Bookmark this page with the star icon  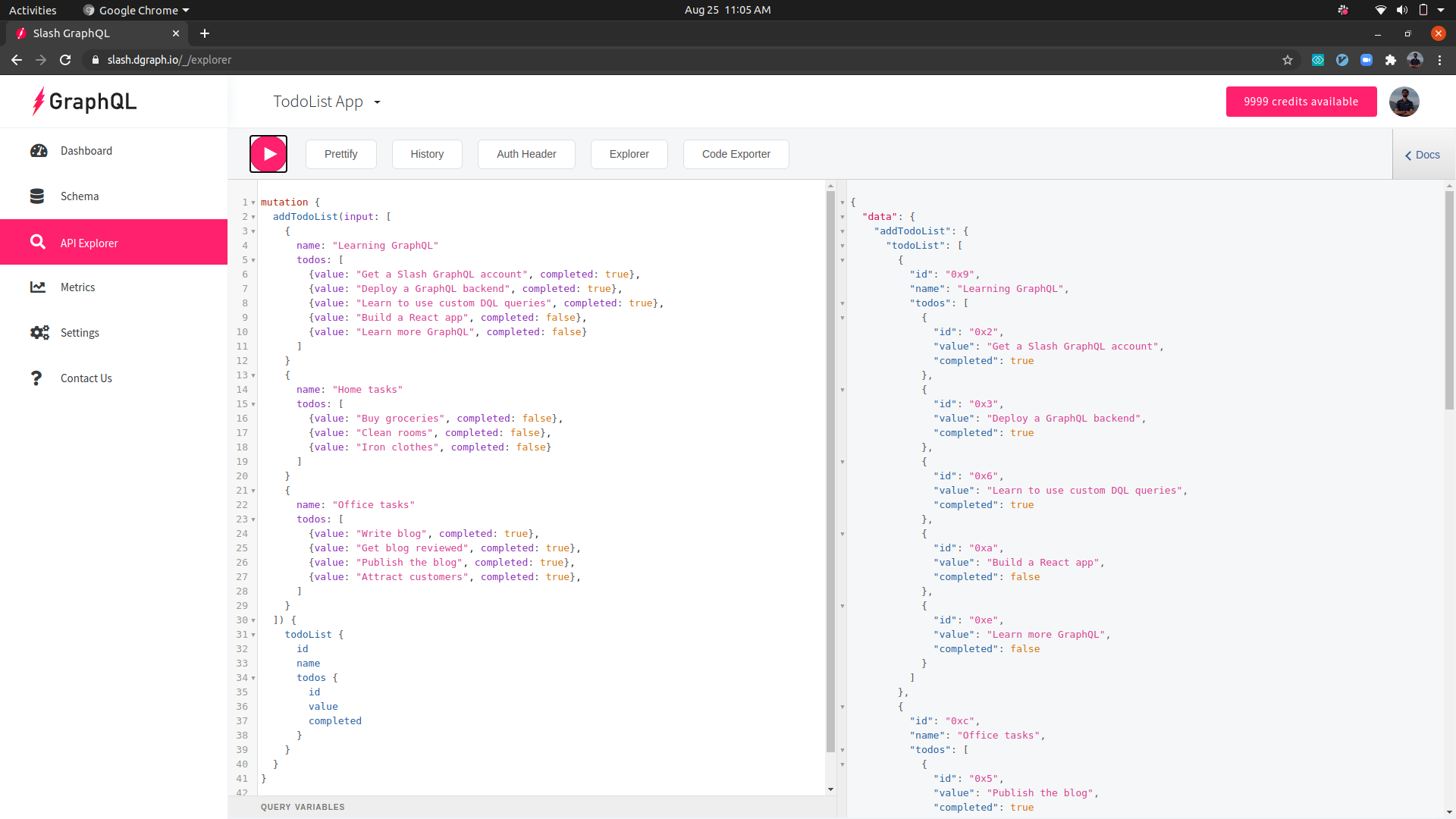pos(1288,60)
